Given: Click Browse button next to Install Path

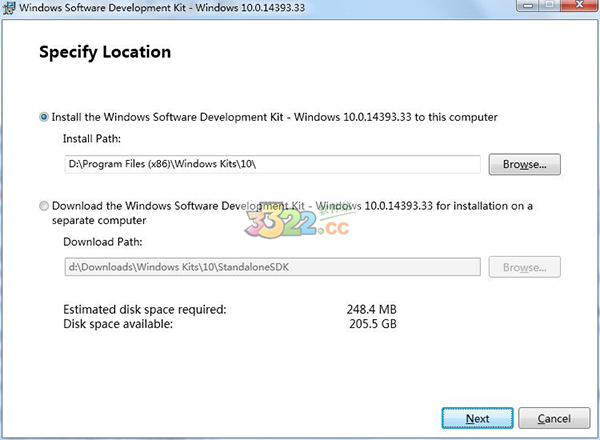Looking at the screenshot, I should (x=524, y=164).
